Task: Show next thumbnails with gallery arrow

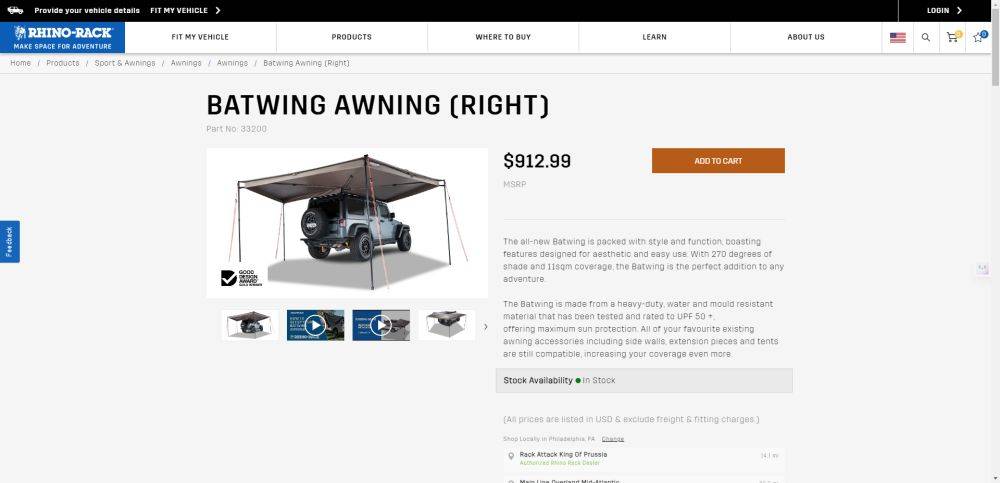Action: click(485, 327)
